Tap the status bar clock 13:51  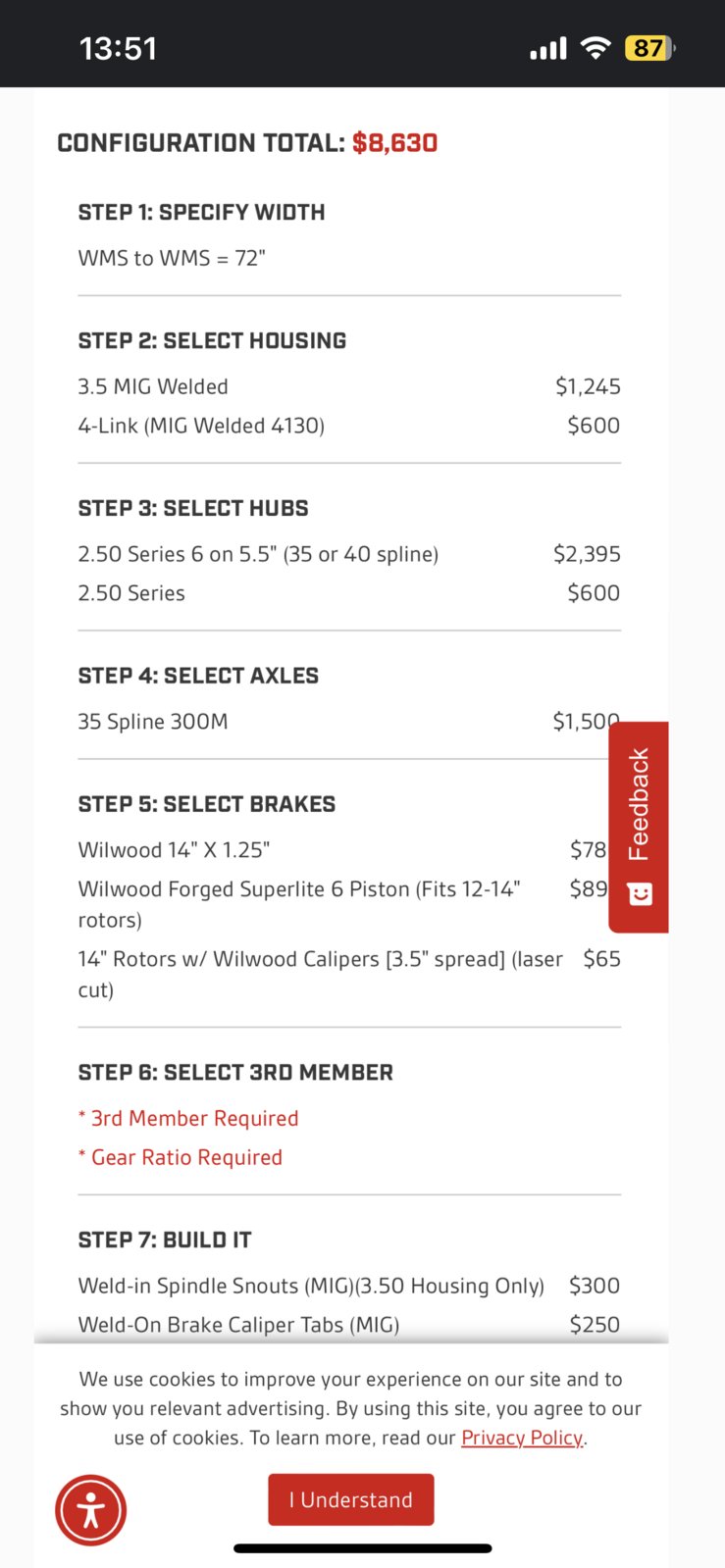118,48
